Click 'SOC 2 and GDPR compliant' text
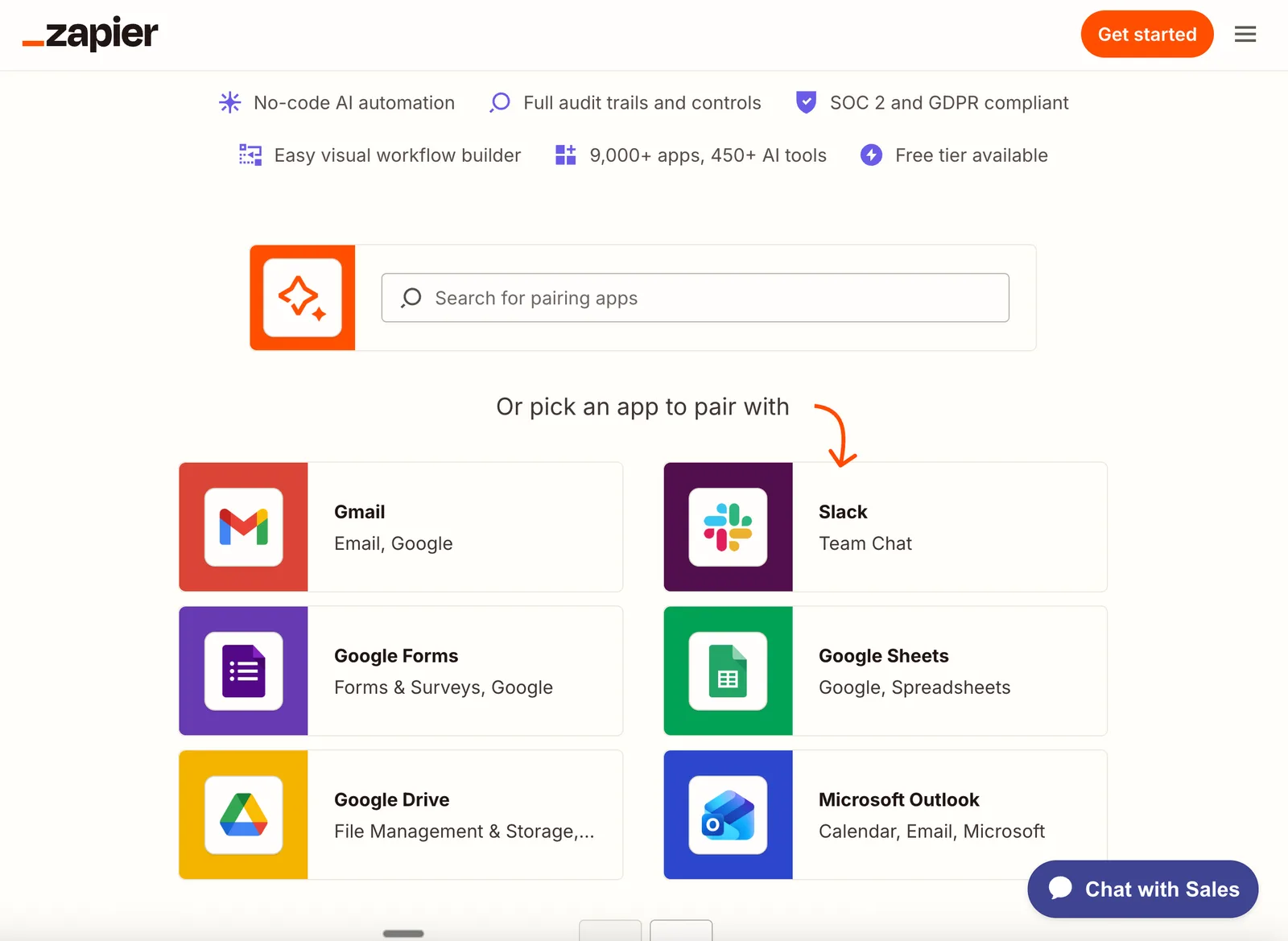Viewport: 1288px width, 941px height. (x=949, y=103)
